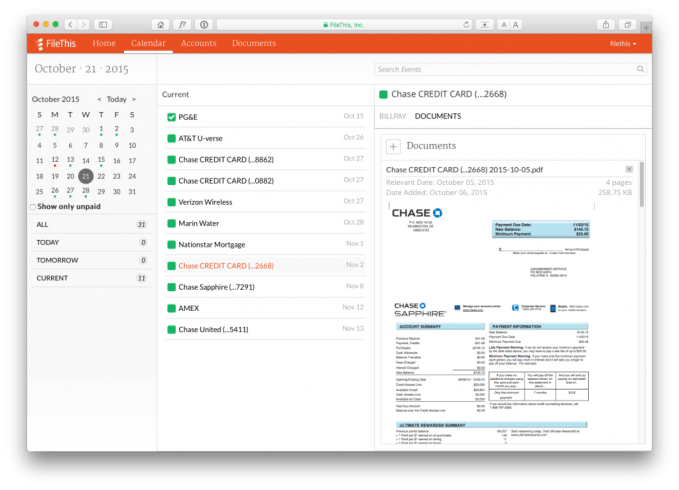Open the Accounts tab
This screenshot has height=490, width=679.
point(198,43)
